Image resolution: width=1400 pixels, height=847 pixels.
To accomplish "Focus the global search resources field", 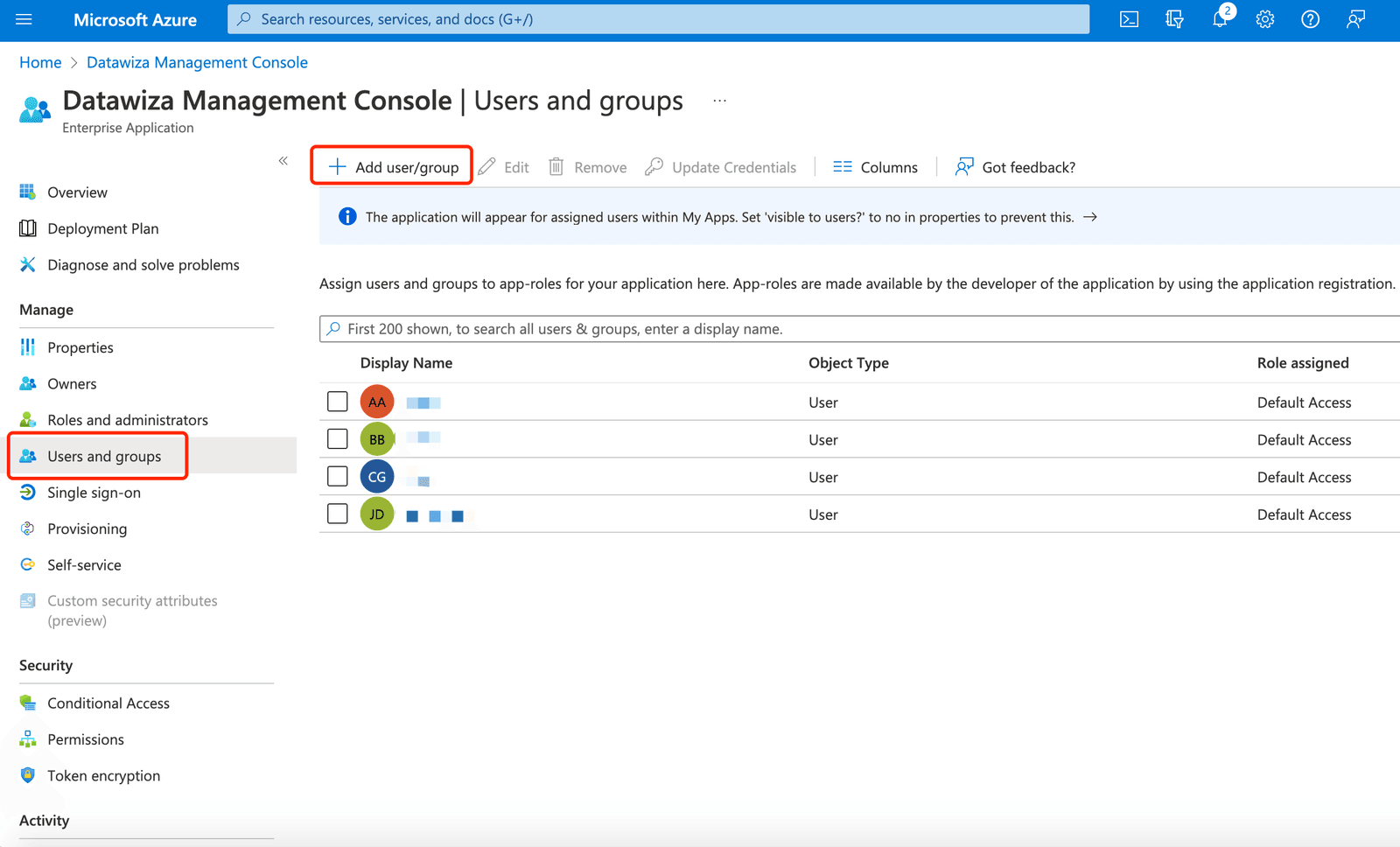I will click(x=658, y=19).
